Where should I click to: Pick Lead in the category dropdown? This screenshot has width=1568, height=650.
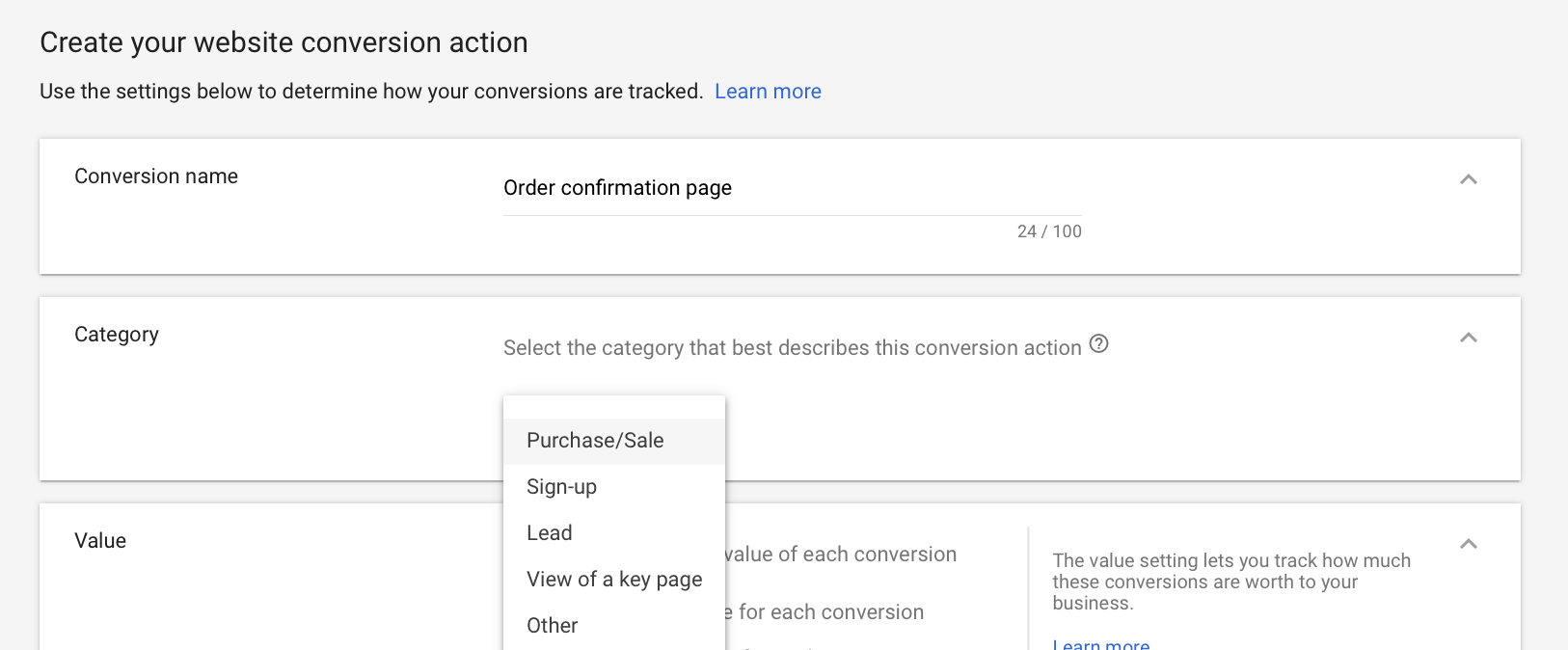(614, 533)
